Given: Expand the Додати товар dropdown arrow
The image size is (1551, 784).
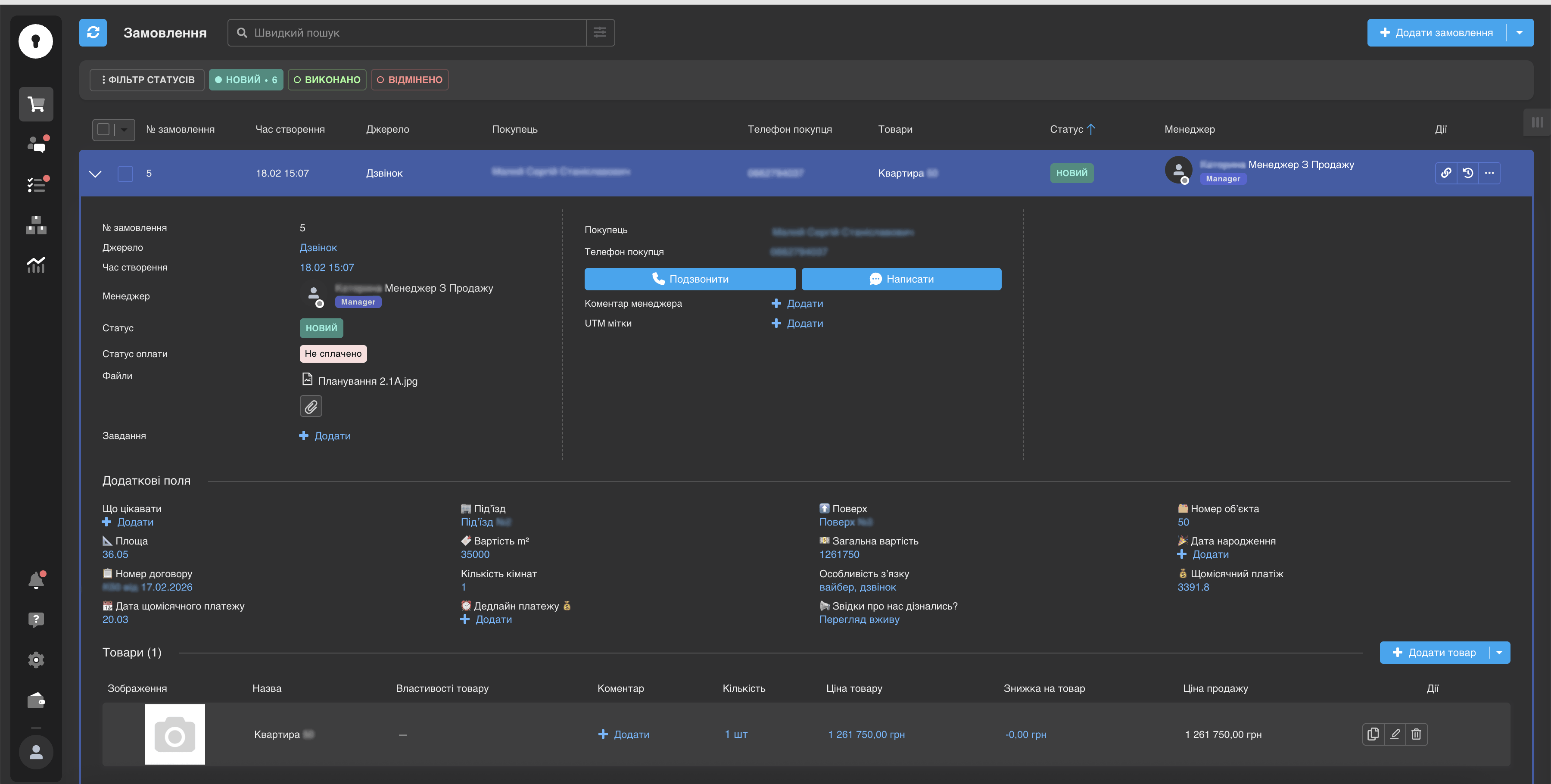Looking at the screenshot, I should (x=1499, y=652).
